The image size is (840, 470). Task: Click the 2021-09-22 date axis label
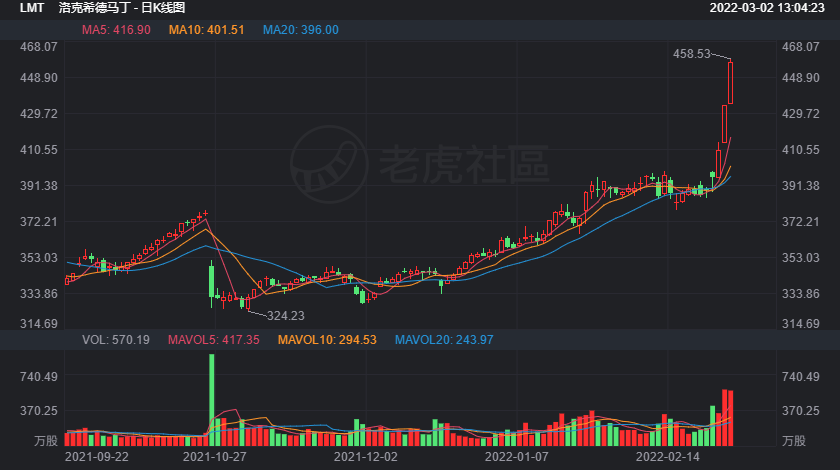click(96, 457)
